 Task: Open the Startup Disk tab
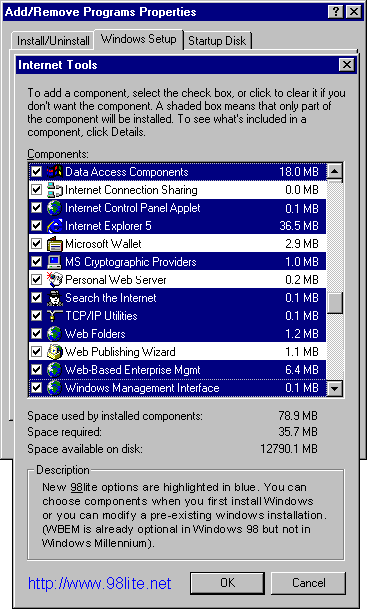tap(217, 41)
